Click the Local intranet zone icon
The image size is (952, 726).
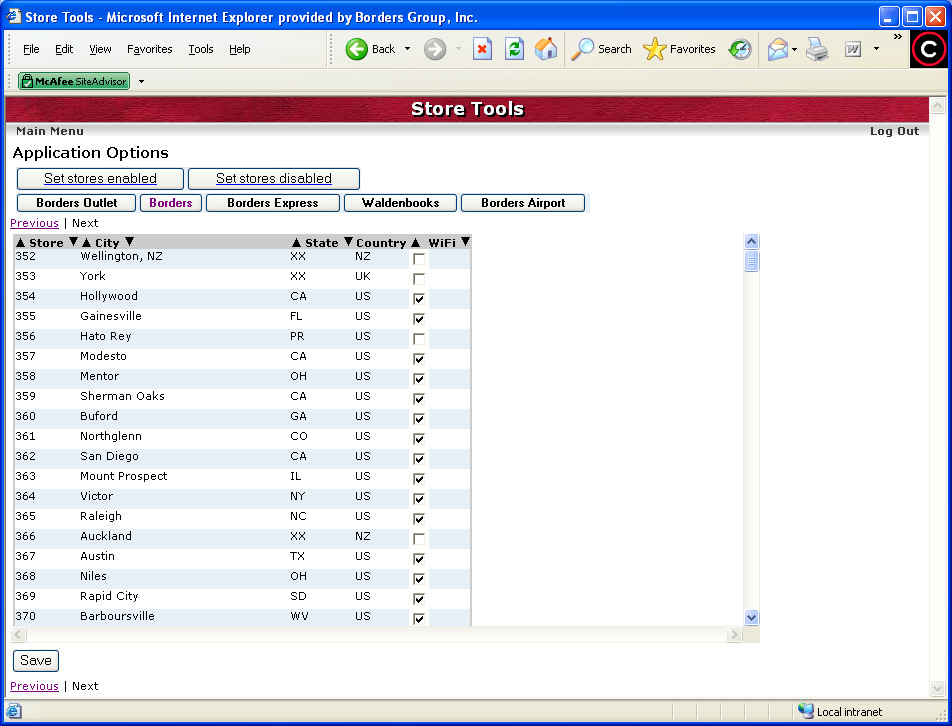tap(806, 711)
